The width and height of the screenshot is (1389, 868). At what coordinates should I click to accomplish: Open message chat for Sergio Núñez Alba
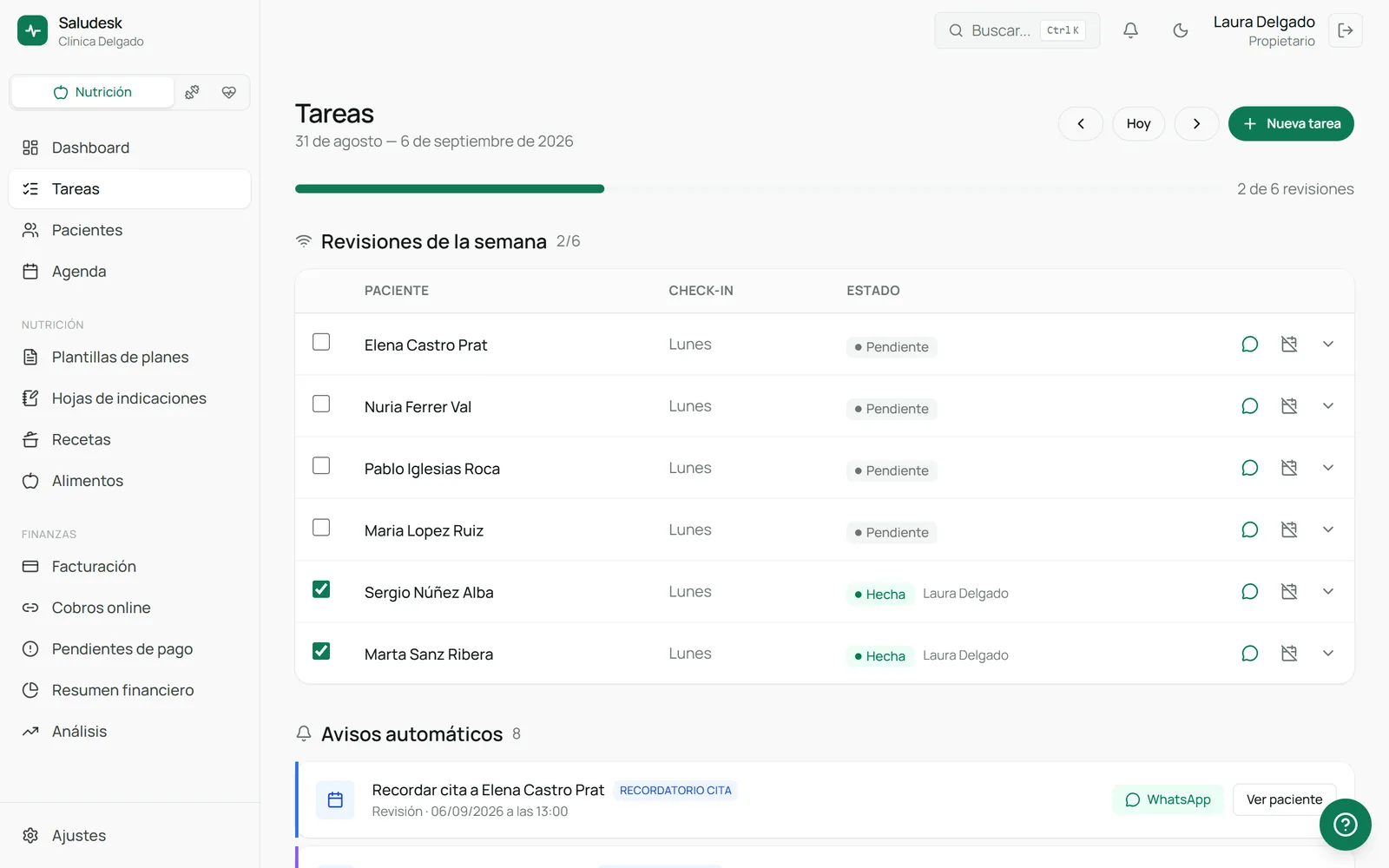pos(1249,591)
